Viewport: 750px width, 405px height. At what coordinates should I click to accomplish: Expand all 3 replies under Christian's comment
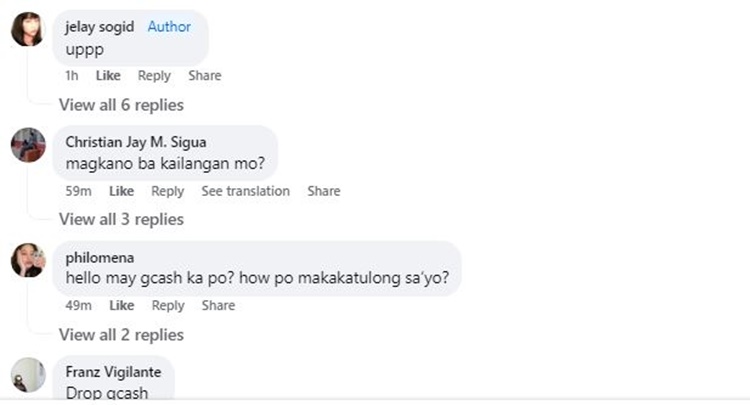[x=121, y=219]
